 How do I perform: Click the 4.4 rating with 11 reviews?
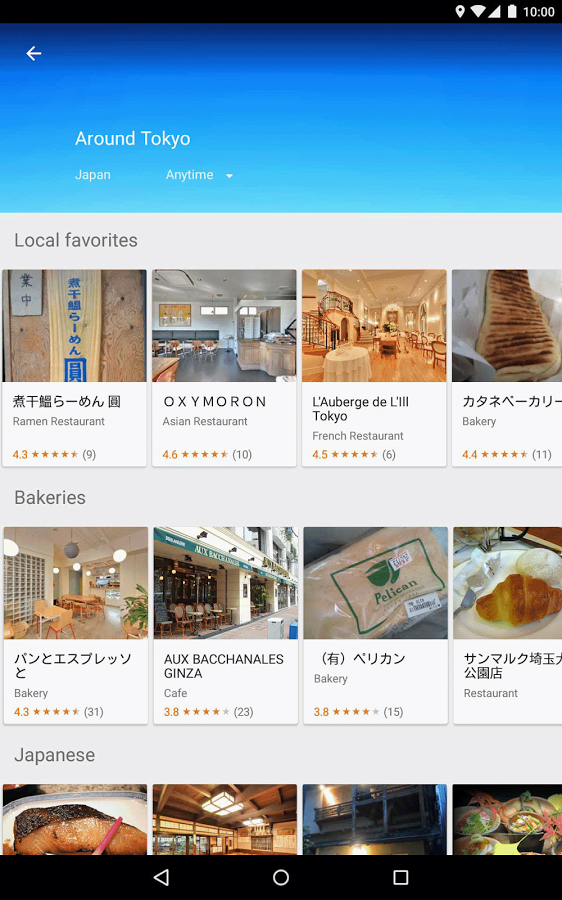tap(507, 455)
